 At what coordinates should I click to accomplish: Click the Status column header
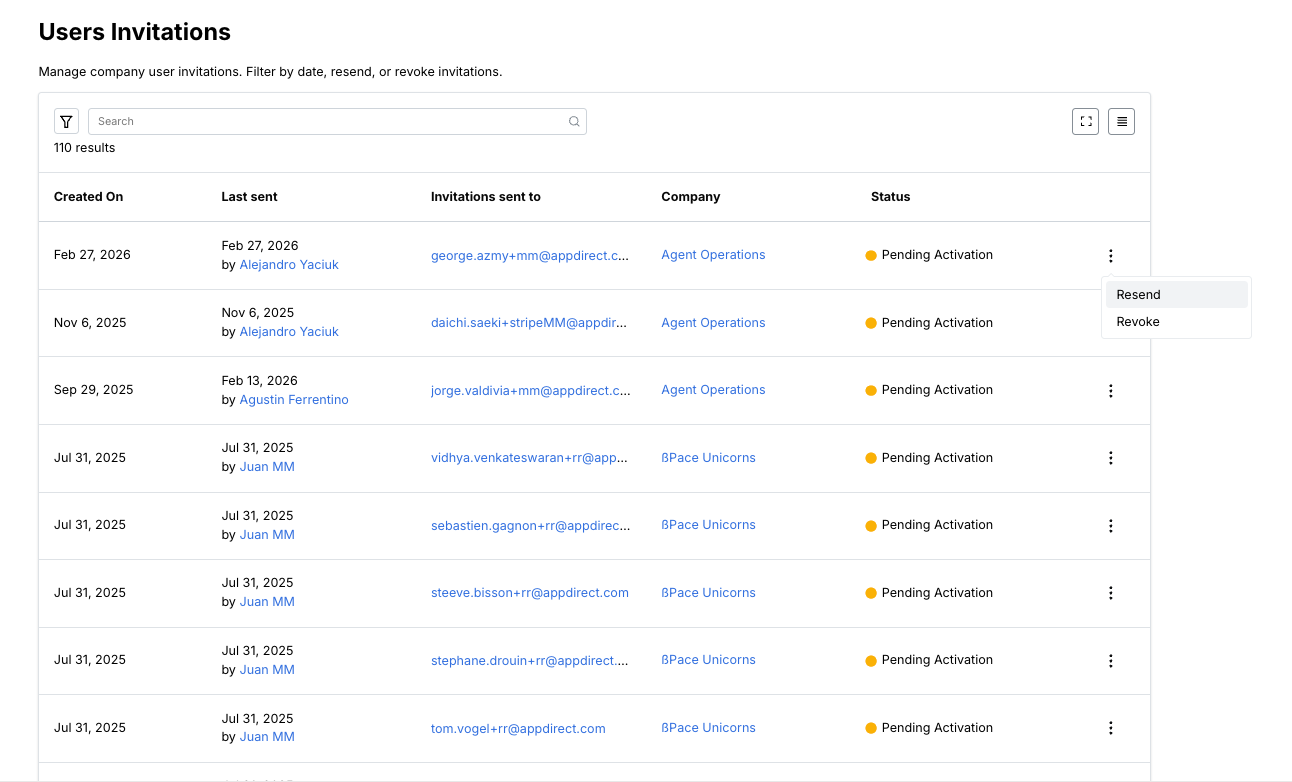coord(890,197)
